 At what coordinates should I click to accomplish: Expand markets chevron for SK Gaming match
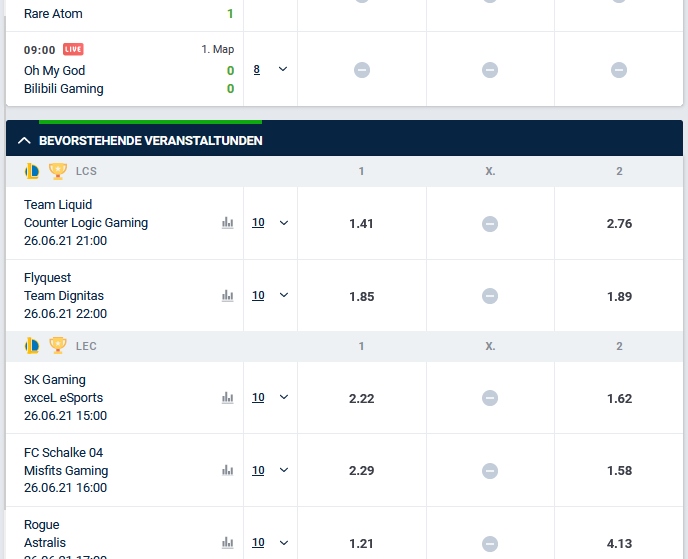click(x=284, y=397)
